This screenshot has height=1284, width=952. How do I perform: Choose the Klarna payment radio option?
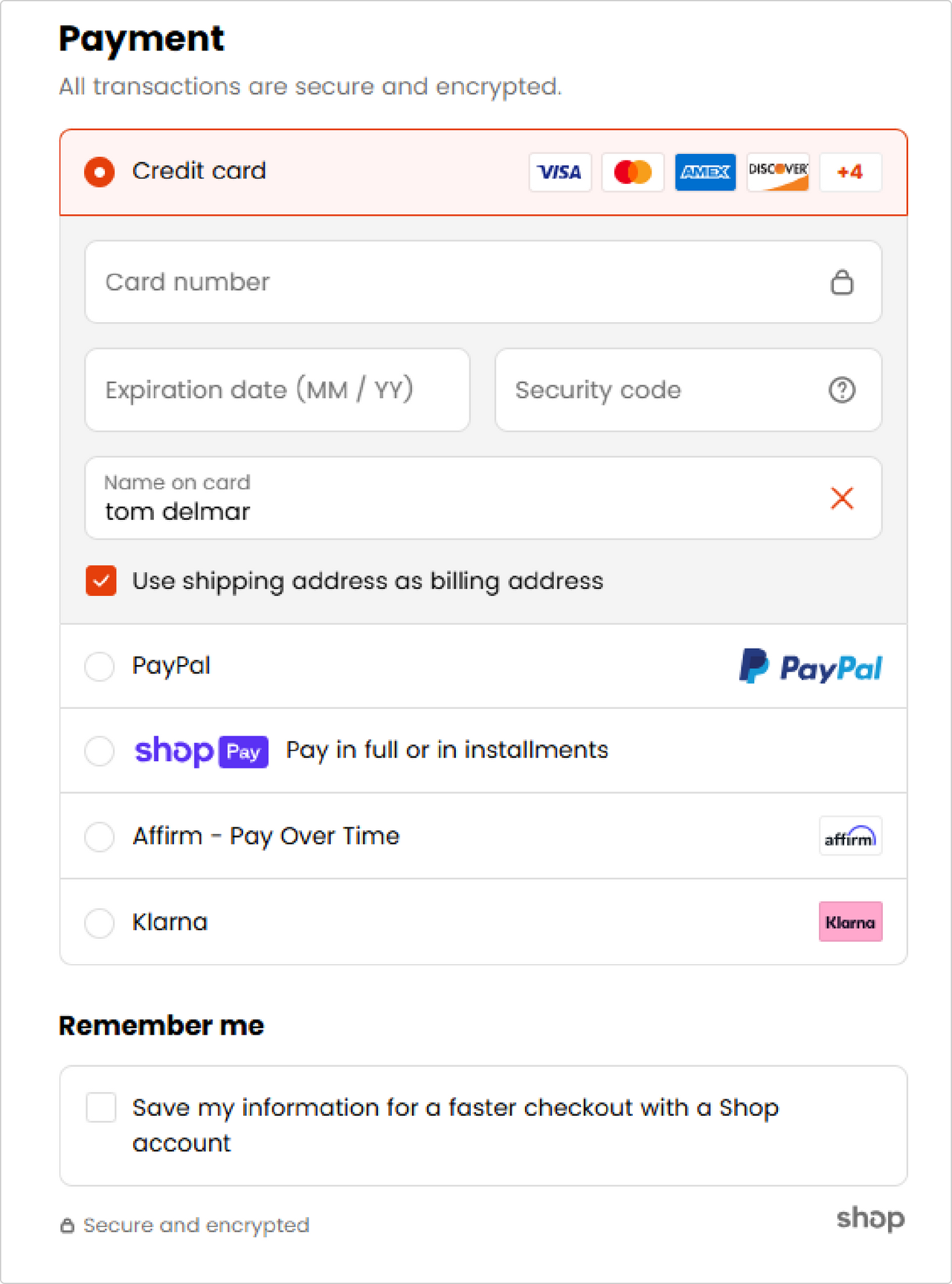click(x=100, y=922)
